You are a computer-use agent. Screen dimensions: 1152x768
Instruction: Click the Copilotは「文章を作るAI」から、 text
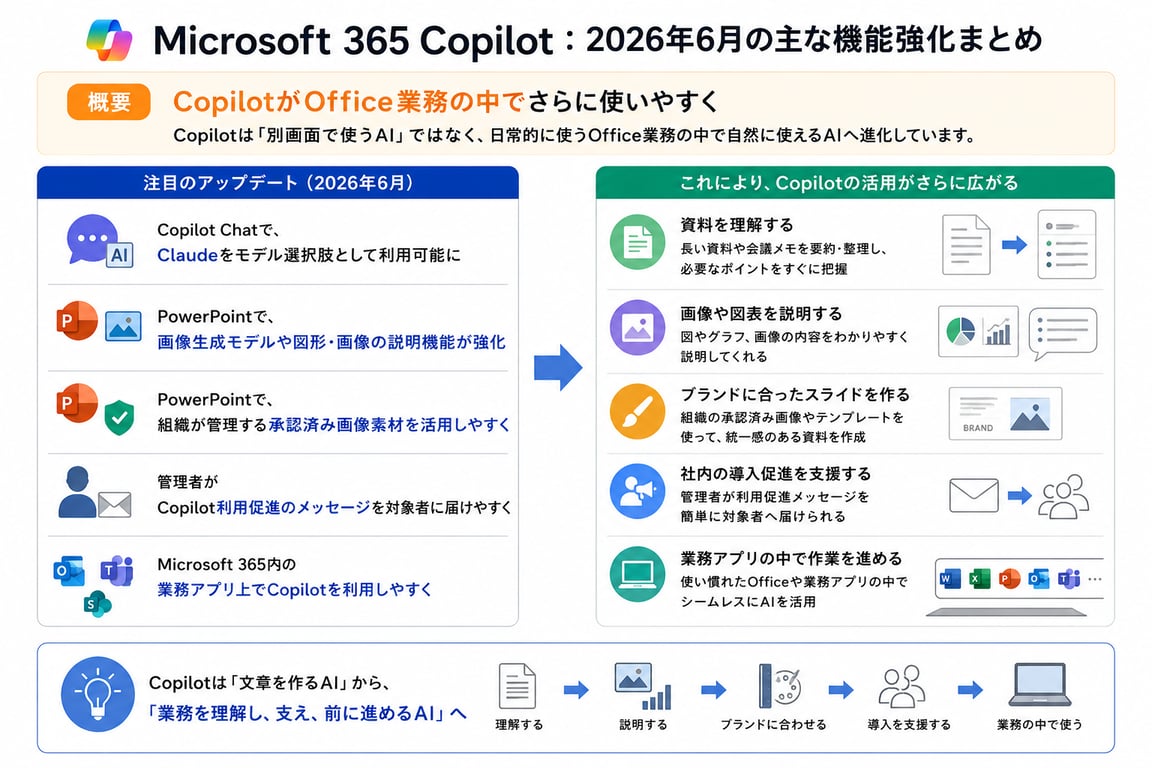coord(269,683)
